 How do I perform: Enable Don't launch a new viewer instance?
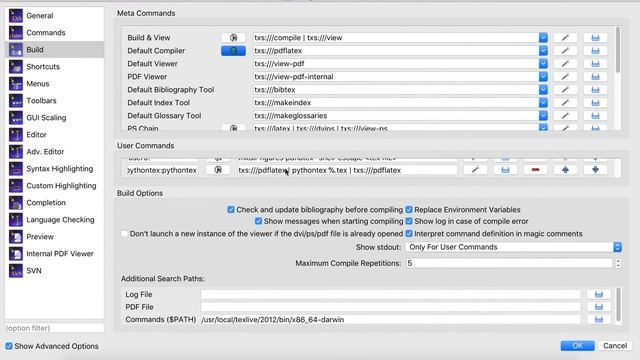click(124, 233)
